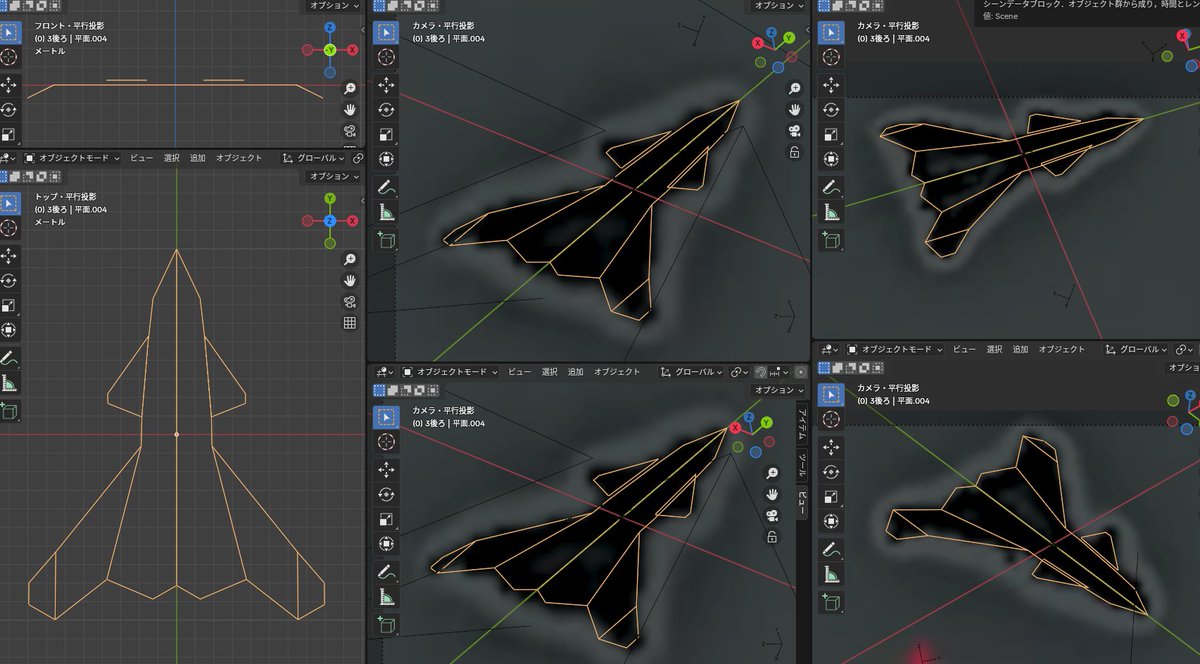Select the Transform tool in the lower-right camera viewport
The width and height of the screenshot is (1200, 664).
point(830,521)
